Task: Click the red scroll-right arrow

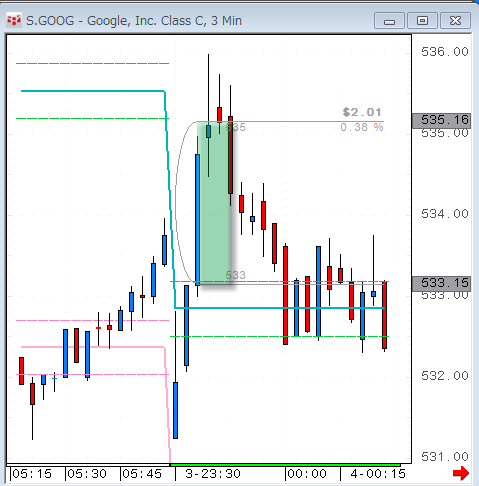Action: 461,473
